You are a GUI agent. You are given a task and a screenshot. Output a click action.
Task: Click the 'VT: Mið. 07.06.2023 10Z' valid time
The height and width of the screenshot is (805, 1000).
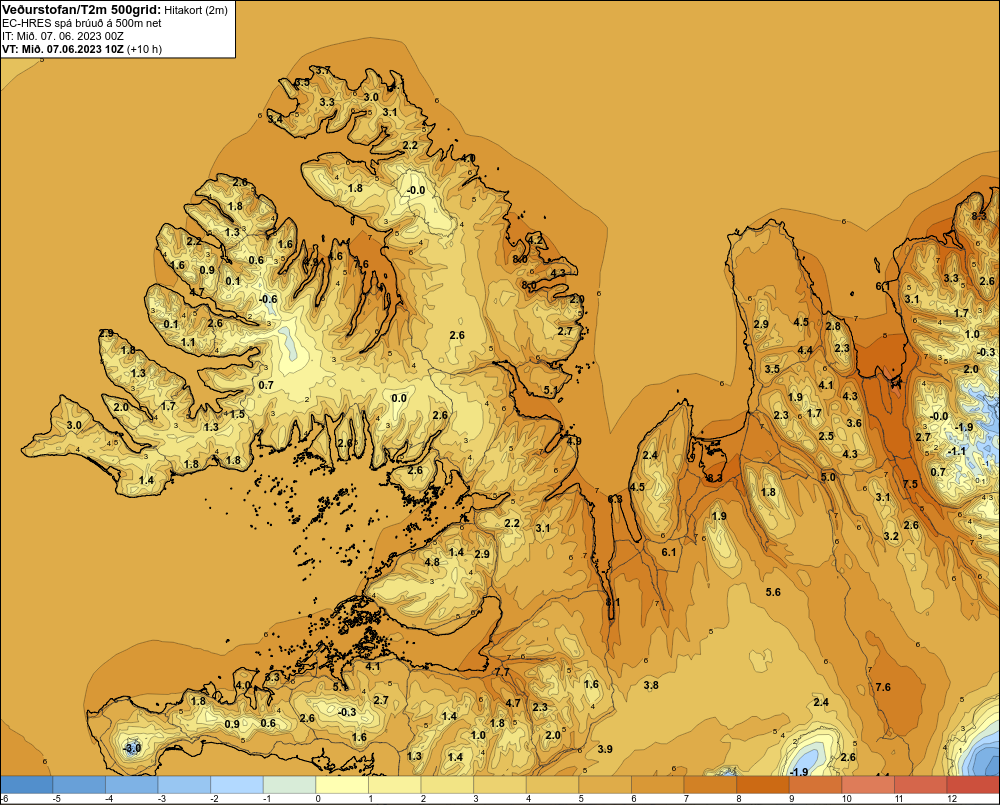coord(62,49)
